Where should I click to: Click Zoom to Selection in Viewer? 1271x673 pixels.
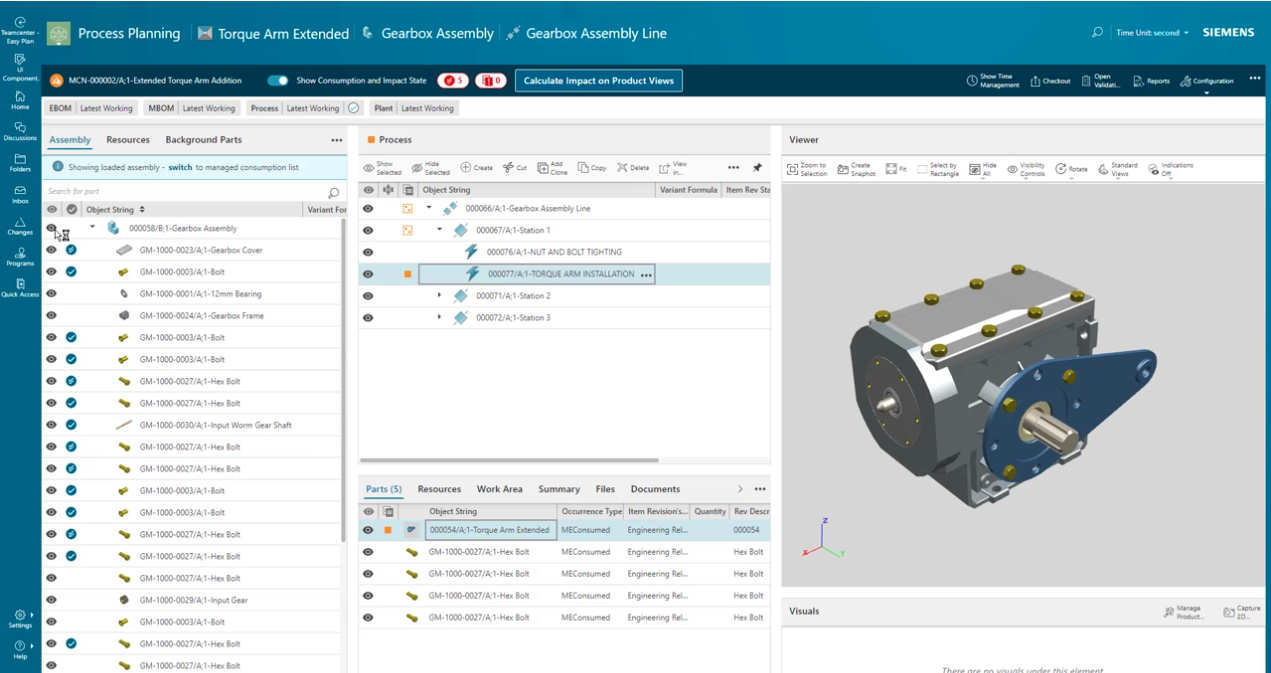[x=807, y=169]
